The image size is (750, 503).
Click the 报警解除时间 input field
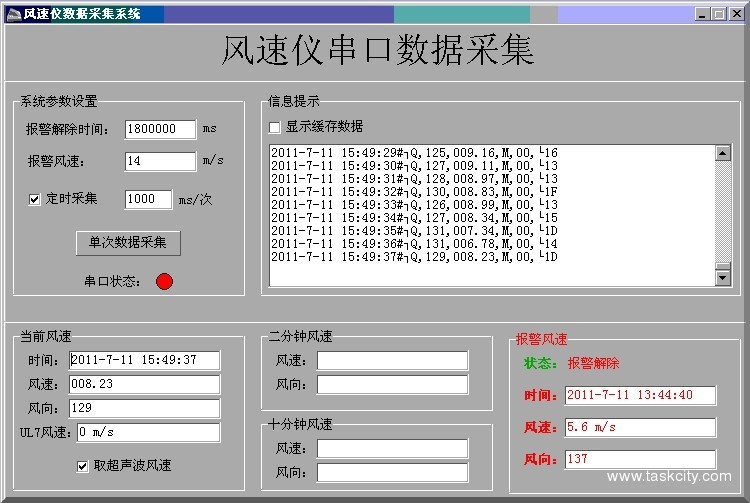click(x=160, y=129)
